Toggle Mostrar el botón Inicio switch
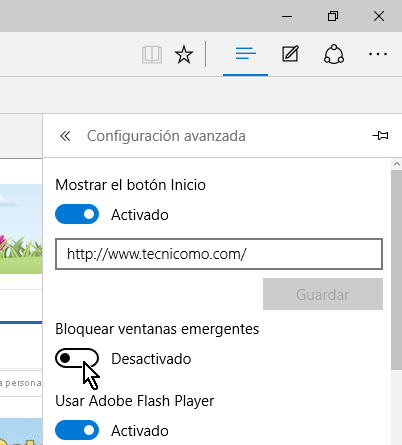Screen dimensions: 402x445 click(x=77, y=214)
